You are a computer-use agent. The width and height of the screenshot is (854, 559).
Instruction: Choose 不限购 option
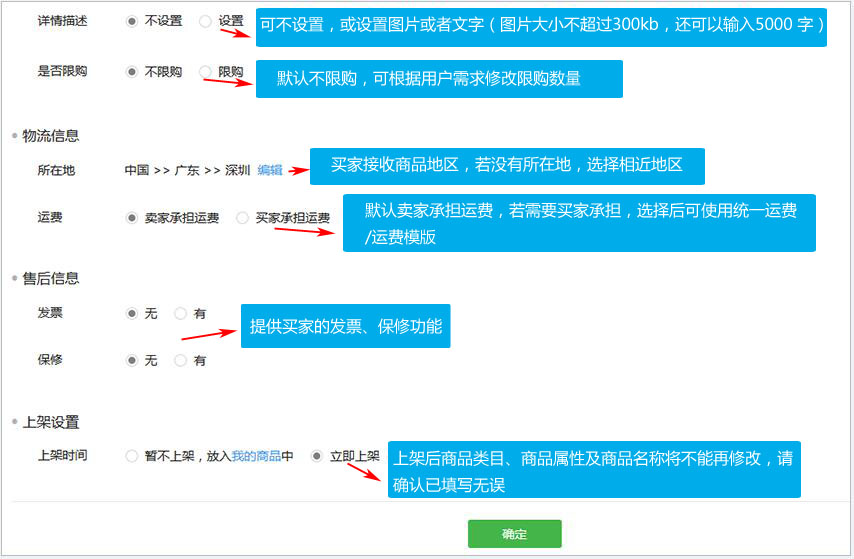click(132, 72)
